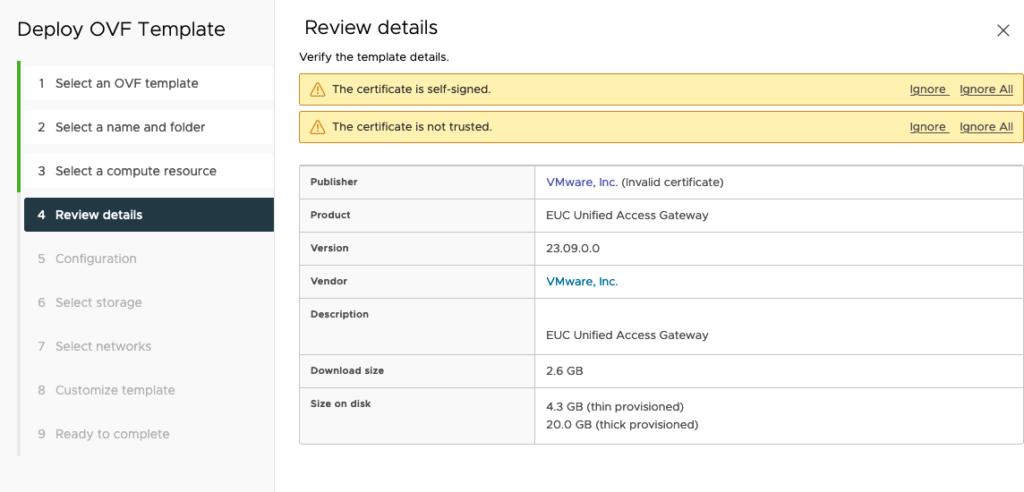
Task: Select step 8 Customize template
Action: pyautogui.click(x=114, y=391)
